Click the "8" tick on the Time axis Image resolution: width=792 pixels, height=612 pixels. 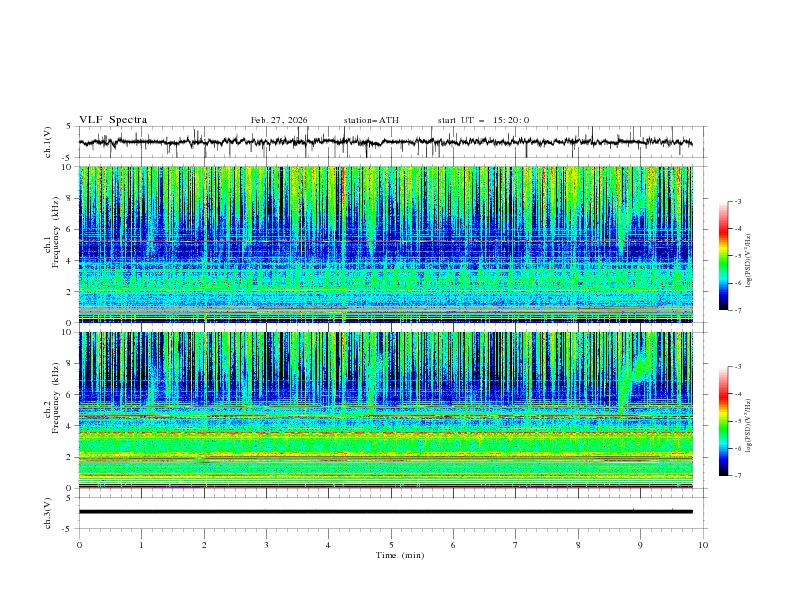578,545
